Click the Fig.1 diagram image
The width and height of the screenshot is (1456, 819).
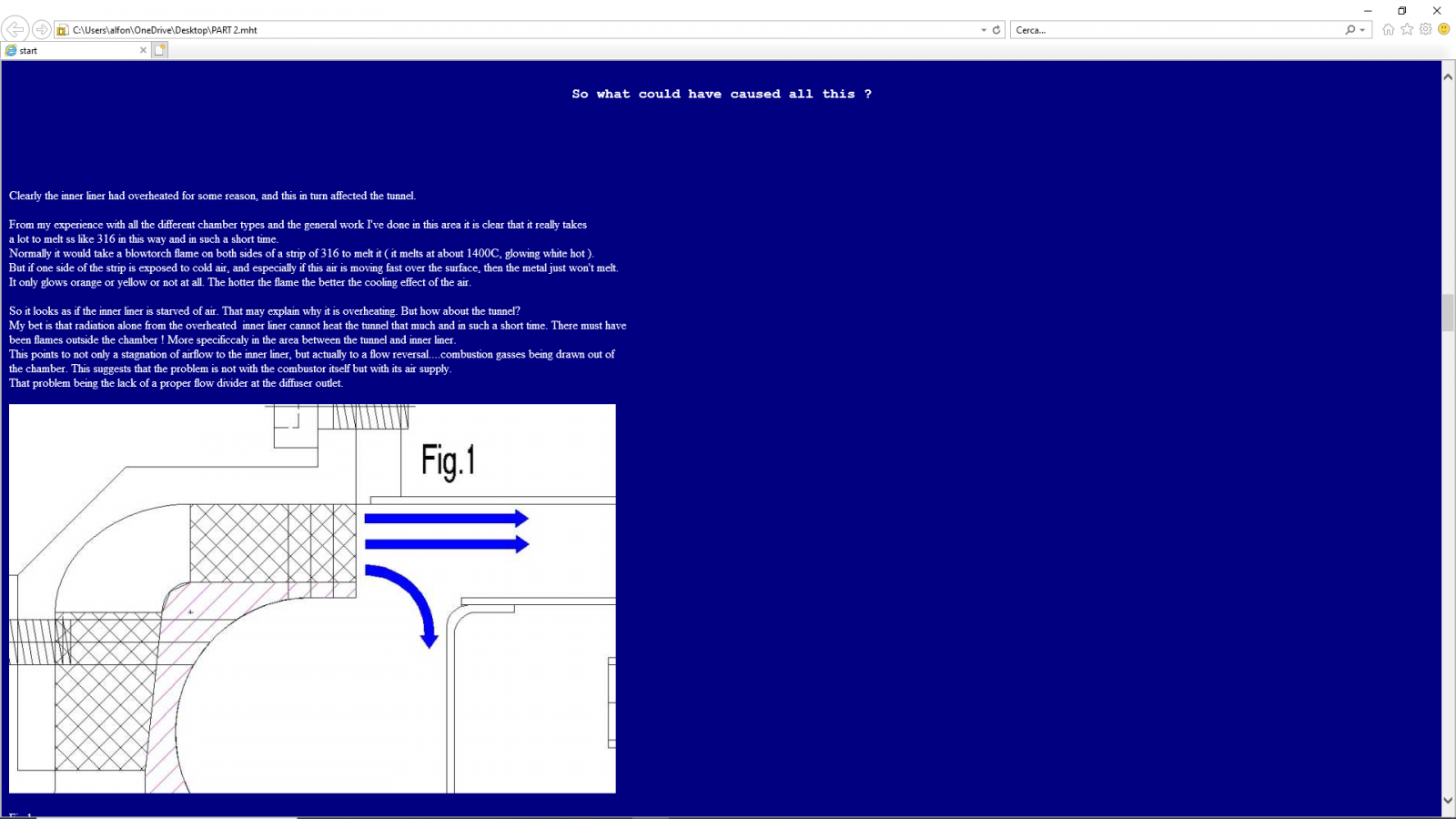tap(312, 599)
